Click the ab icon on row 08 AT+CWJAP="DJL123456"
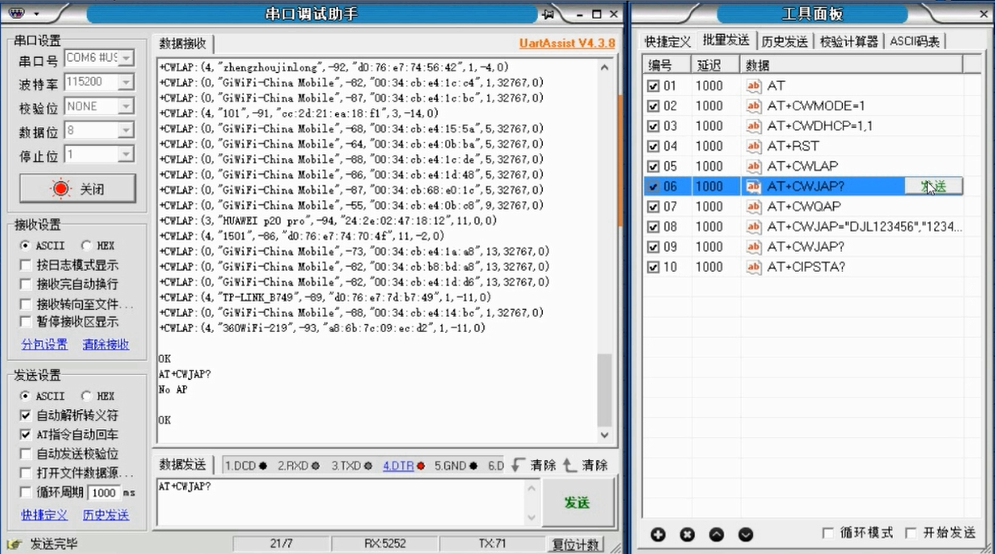Image resolution: width=995 pixels, height=554 pixels. coord(753,227)
